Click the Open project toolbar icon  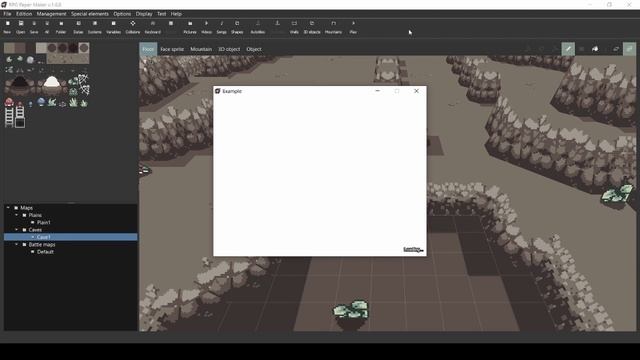tap(20, 27)
